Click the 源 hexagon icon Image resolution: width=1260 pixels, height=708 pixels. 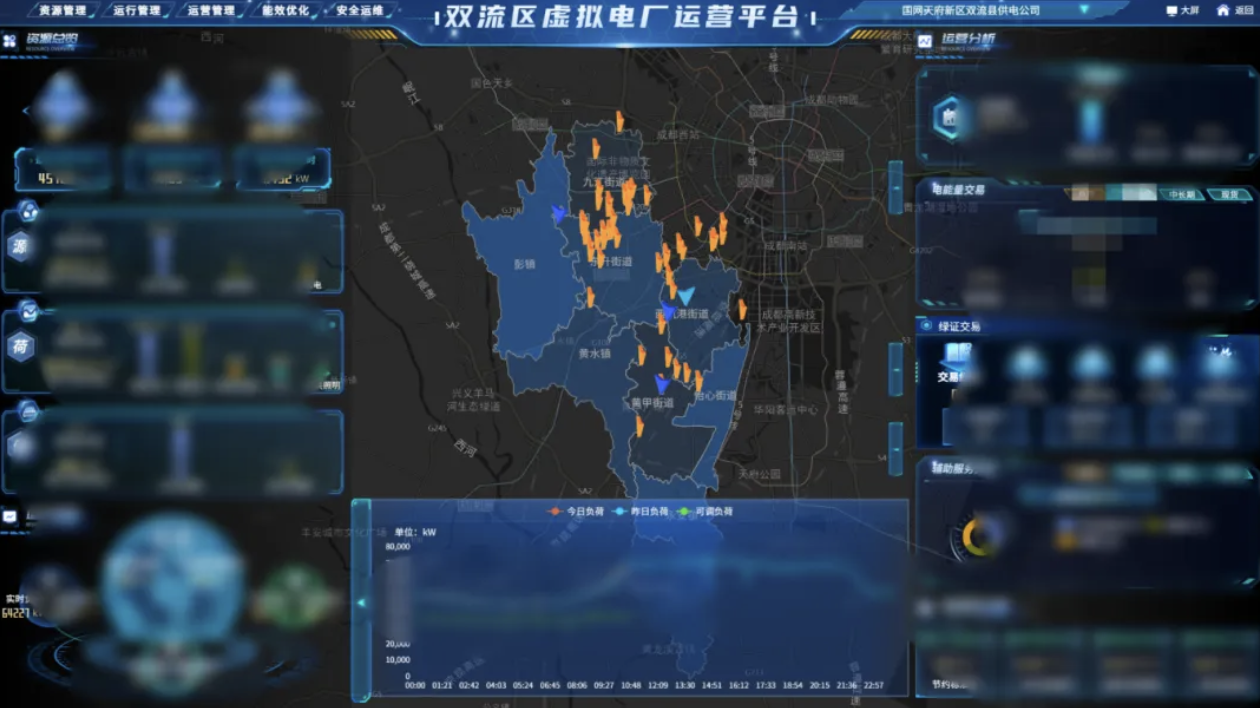pyautogui.click(x=21, y=246)
